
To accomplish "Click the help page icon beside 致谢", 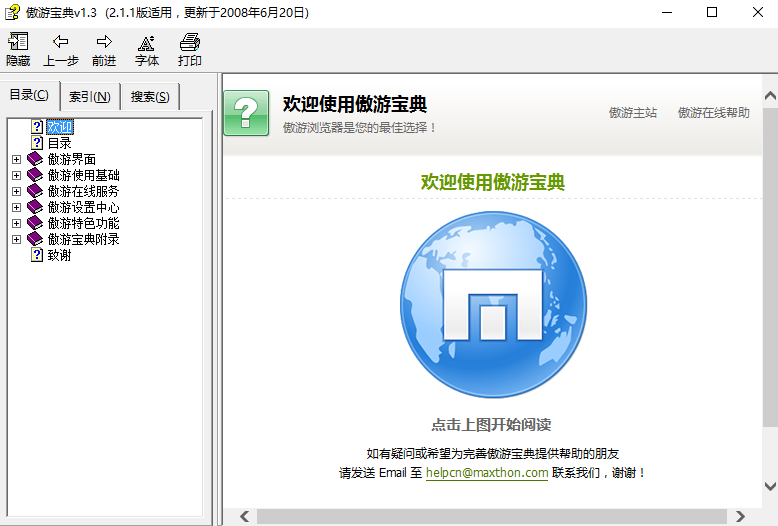I will tap(37, 255).
